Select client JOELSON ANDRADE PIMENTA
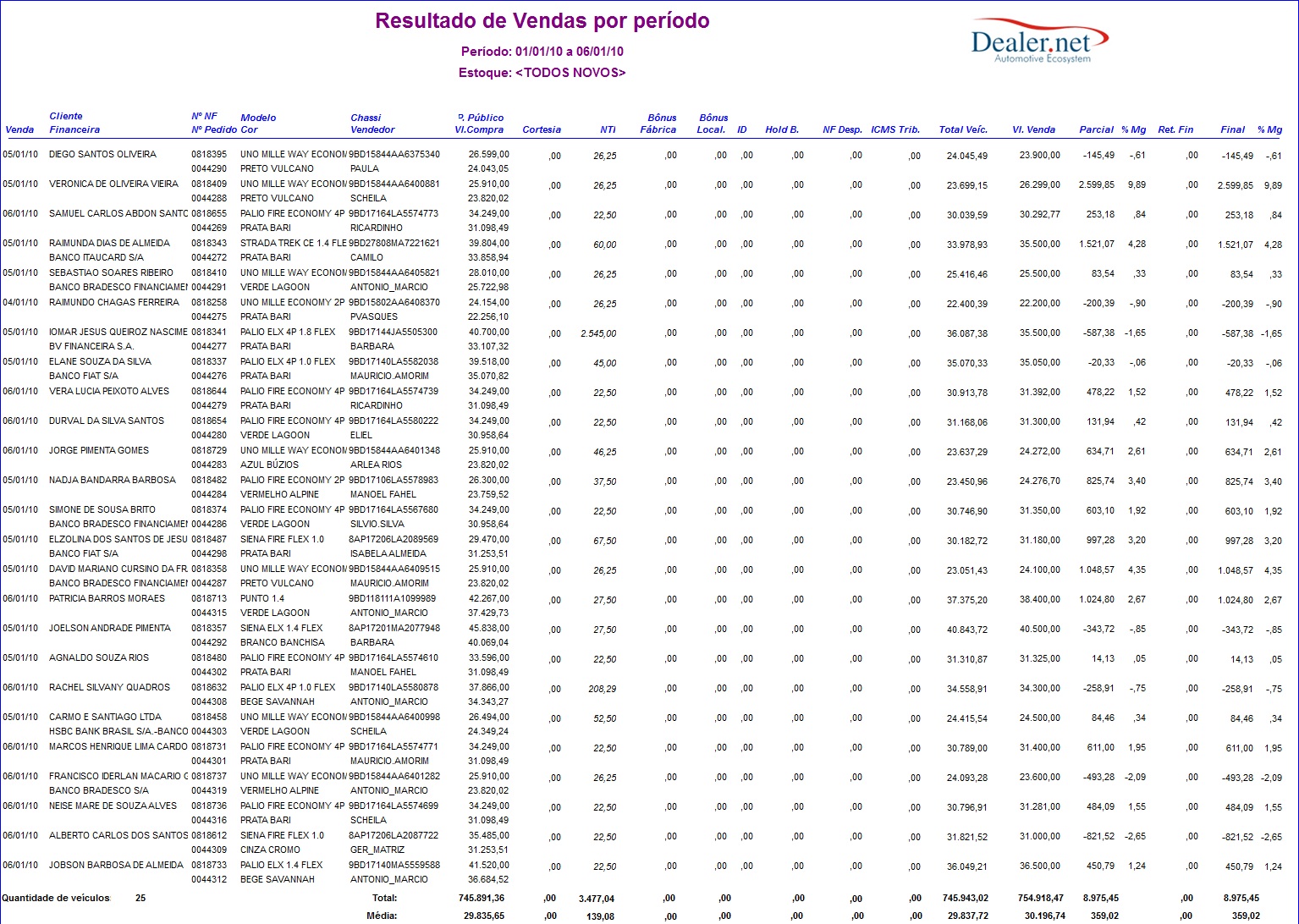This screenshot has width=1299, height=924. (x=110, y=629)
